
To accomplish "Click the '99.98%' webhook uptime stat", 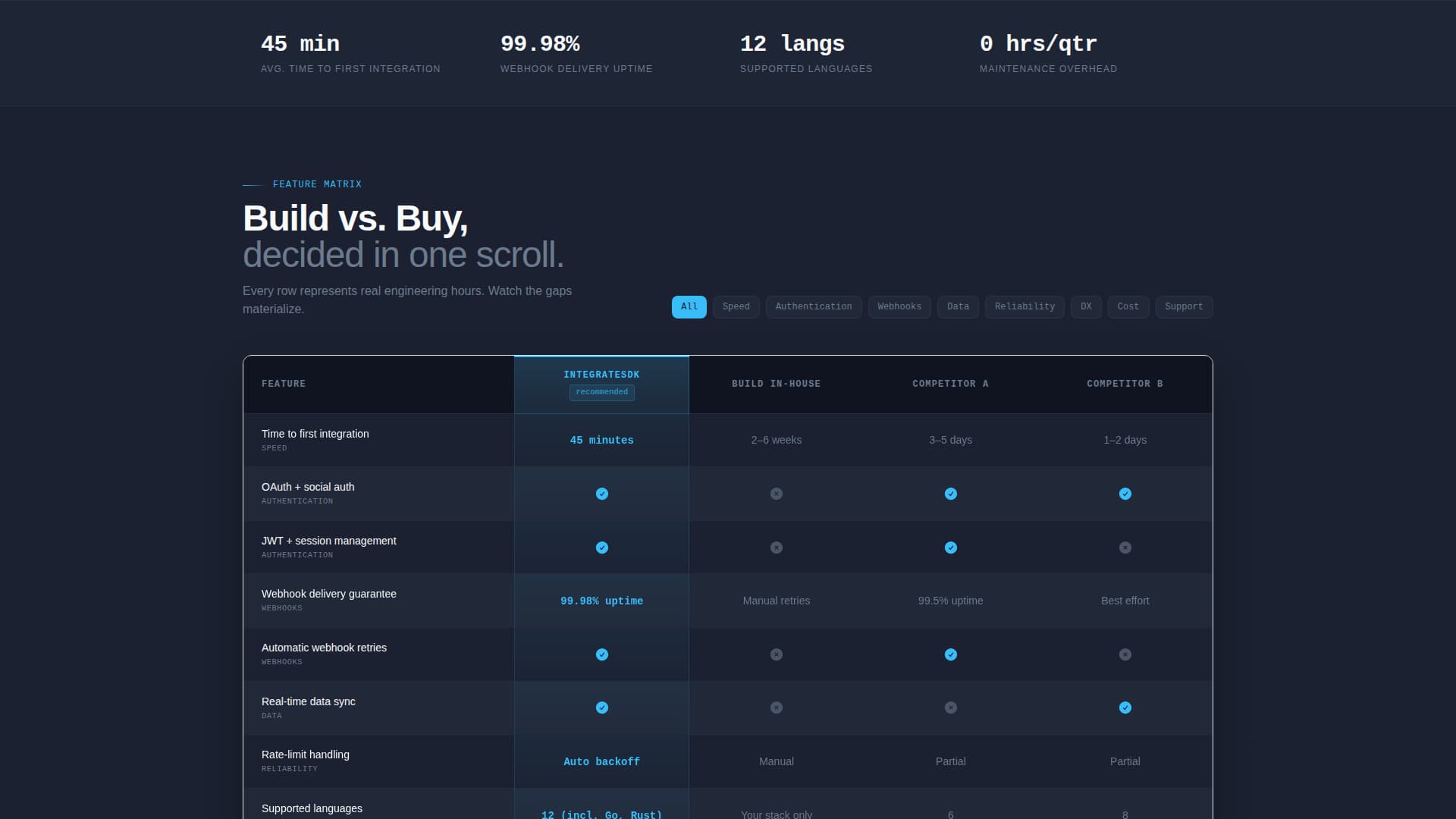I will pyautogui.click(x=540, y=43).
